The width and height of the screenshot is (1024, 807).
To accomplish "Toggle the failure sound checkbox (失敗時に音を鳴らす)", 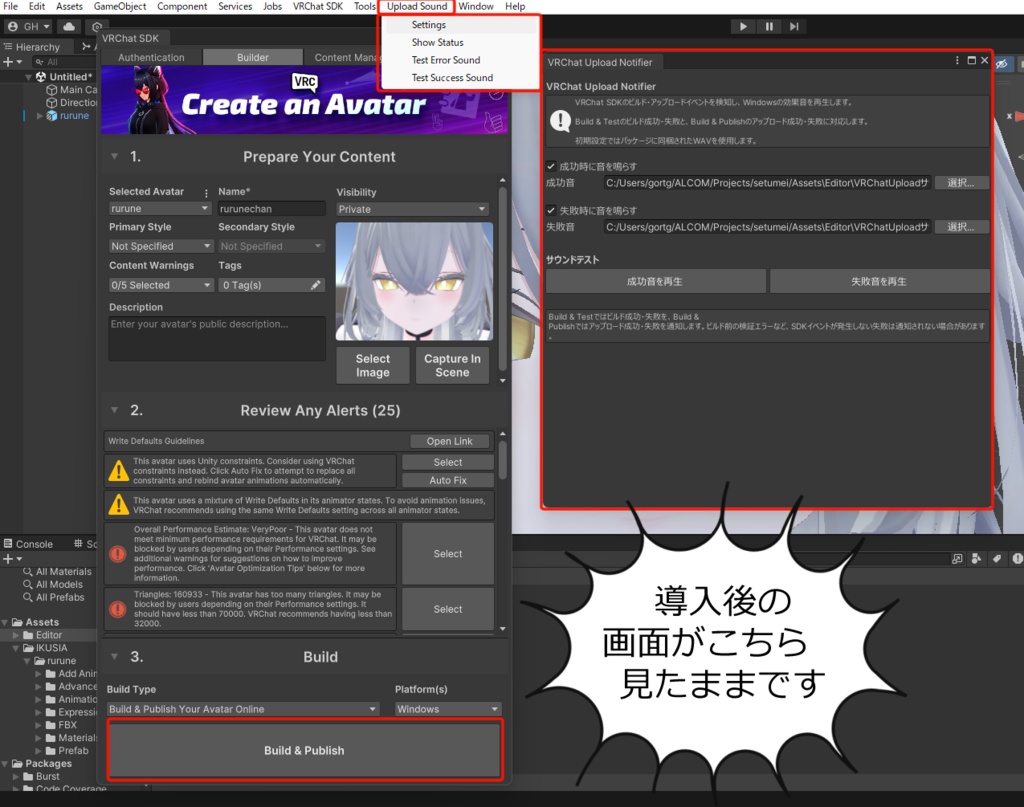I will tap(551, 210).
